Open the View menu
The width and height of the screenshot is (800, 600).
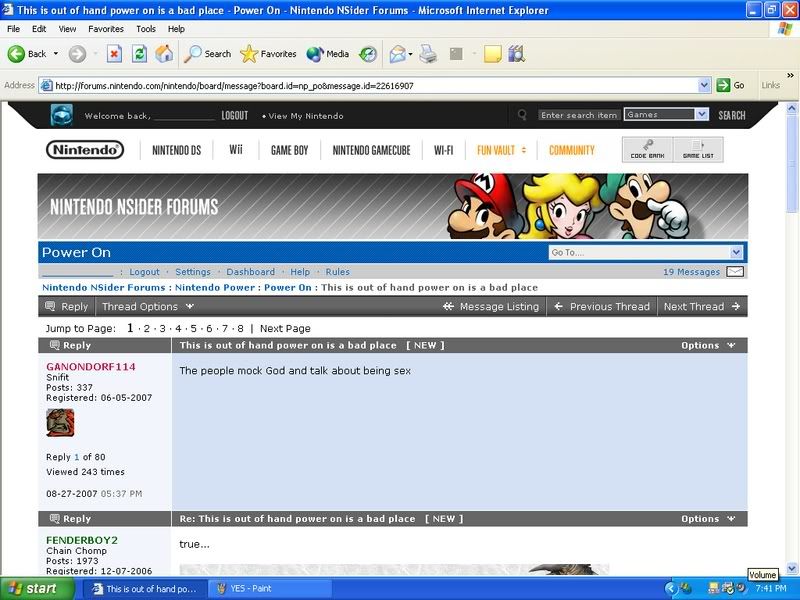[x=67, y=29]
